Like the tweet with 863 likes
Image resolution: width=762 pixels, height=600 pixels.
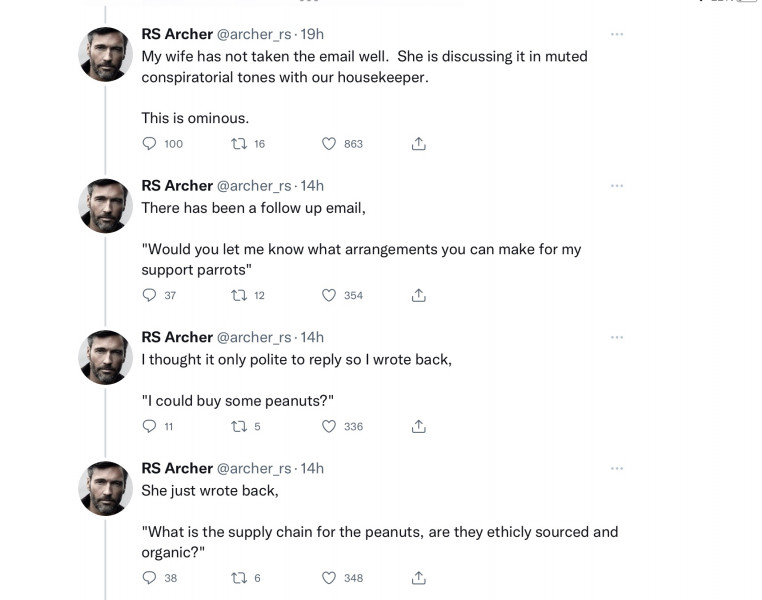(329, 144)
